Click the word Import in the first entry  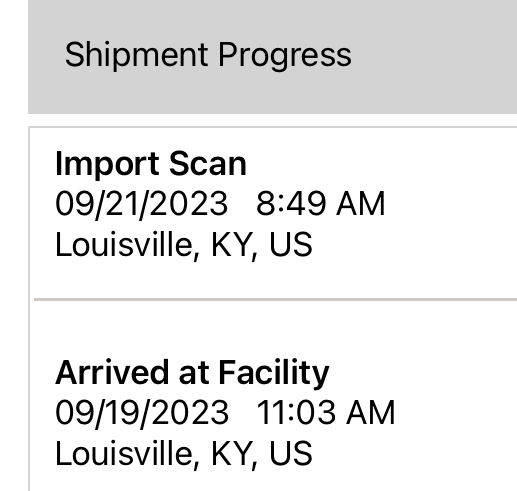pyautogui.click(x=107, y=164)
